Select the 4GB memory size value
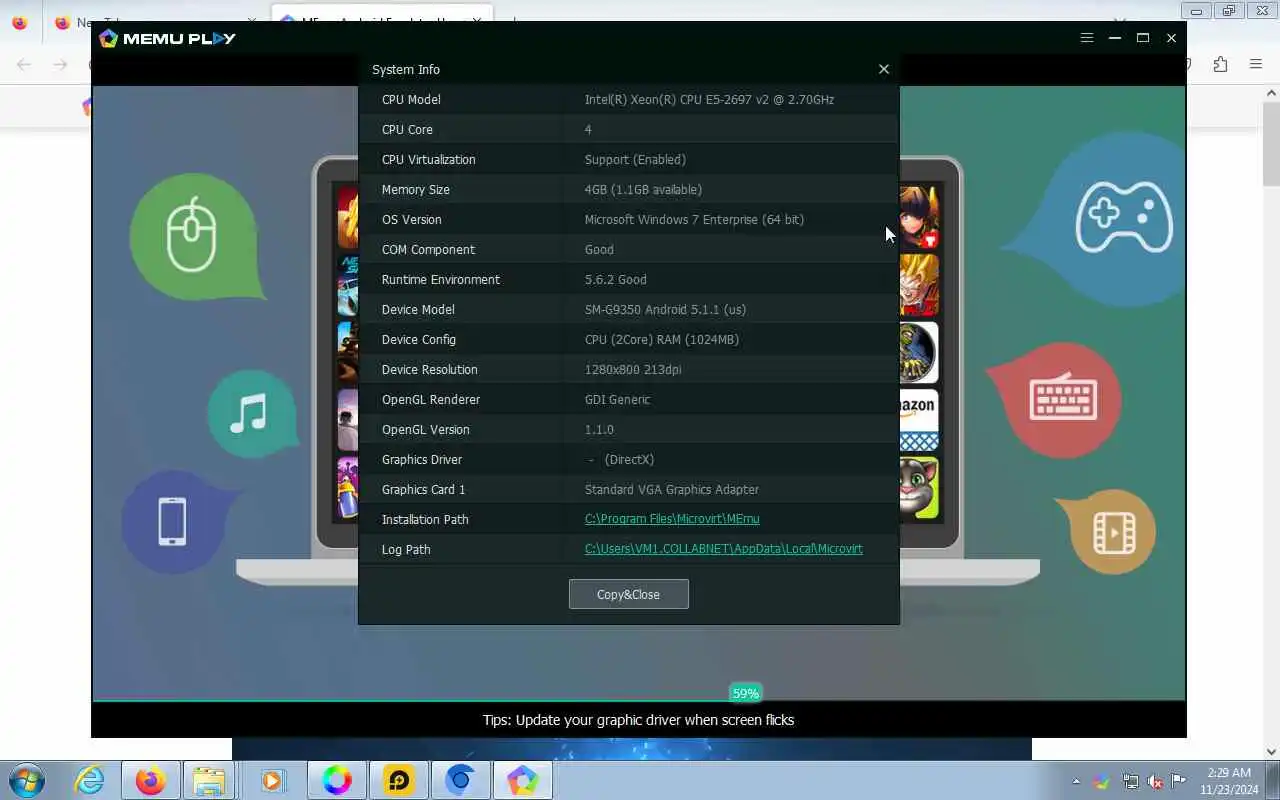 (x=643, y=189)
